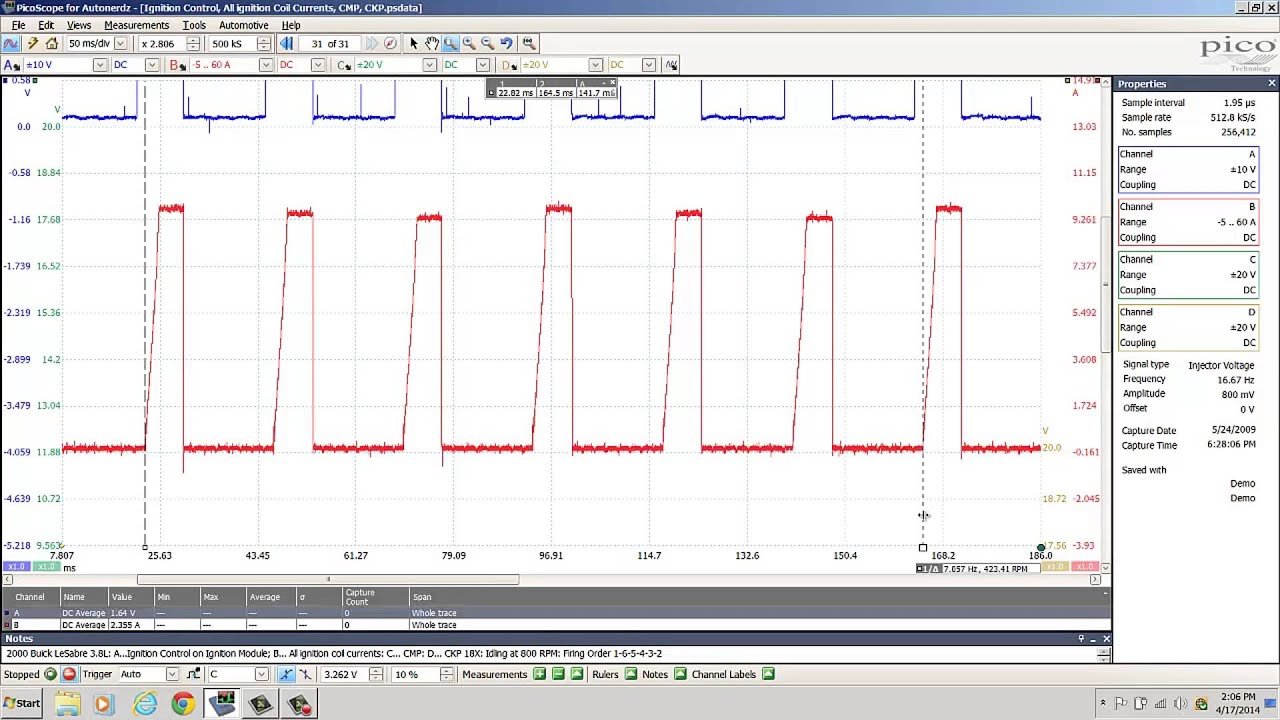Open the Automotive menu

(x=243, y=25)
